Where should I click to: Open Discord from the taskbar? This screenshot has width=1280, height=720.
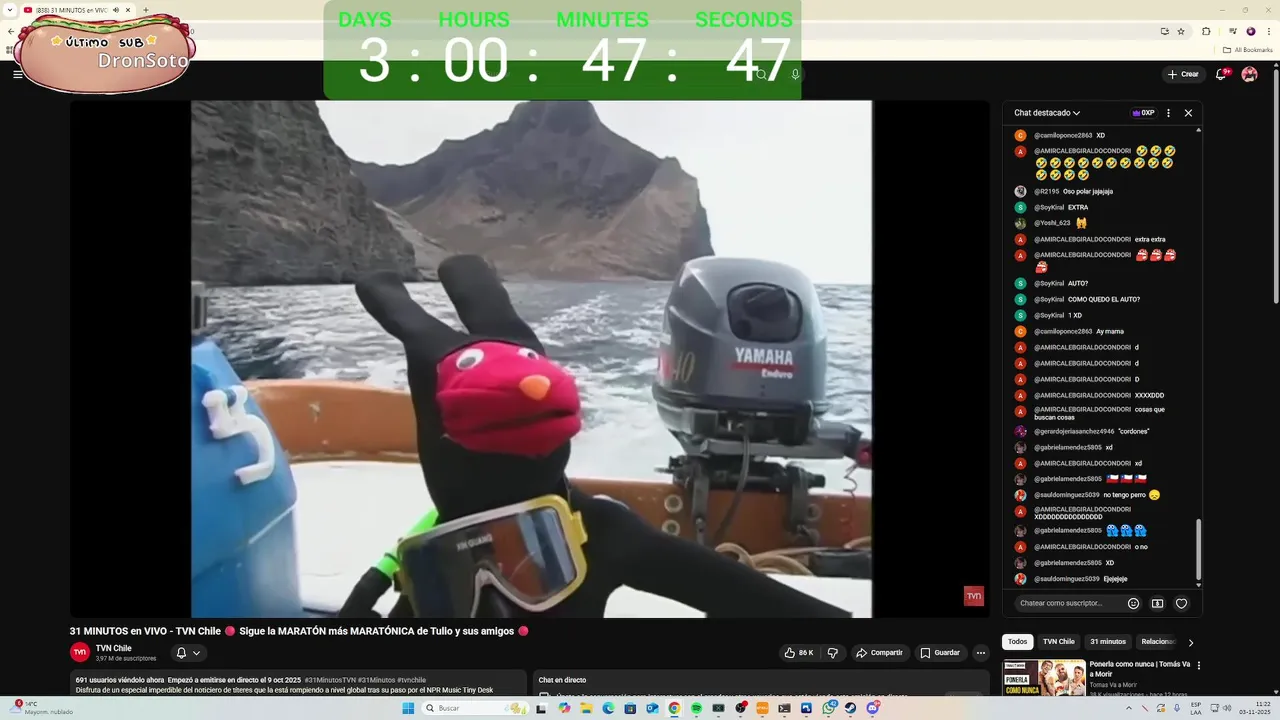[x=872, y=708]
